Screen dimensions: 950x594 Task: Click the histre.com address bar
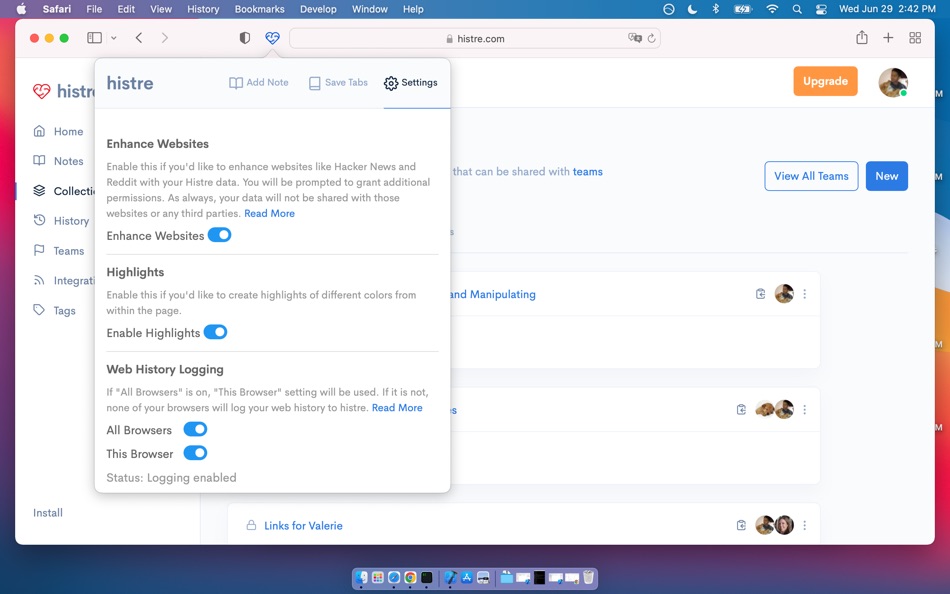tap(475, 38)
